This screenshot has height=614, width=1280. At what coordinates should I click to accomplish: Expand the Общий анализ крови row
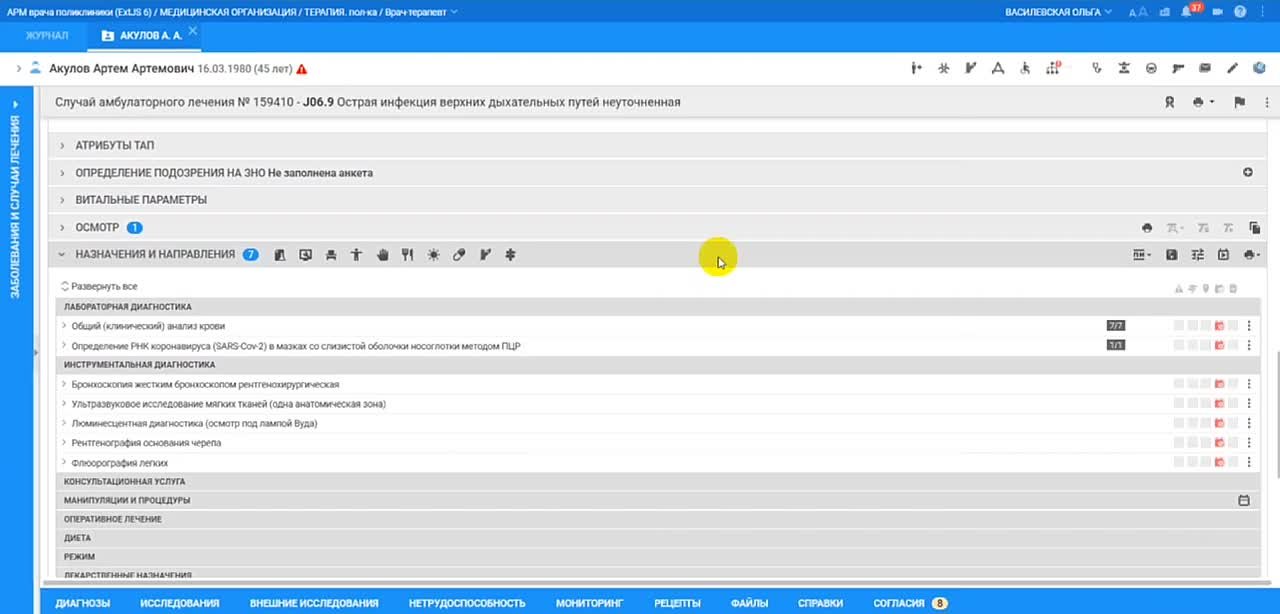64,326
